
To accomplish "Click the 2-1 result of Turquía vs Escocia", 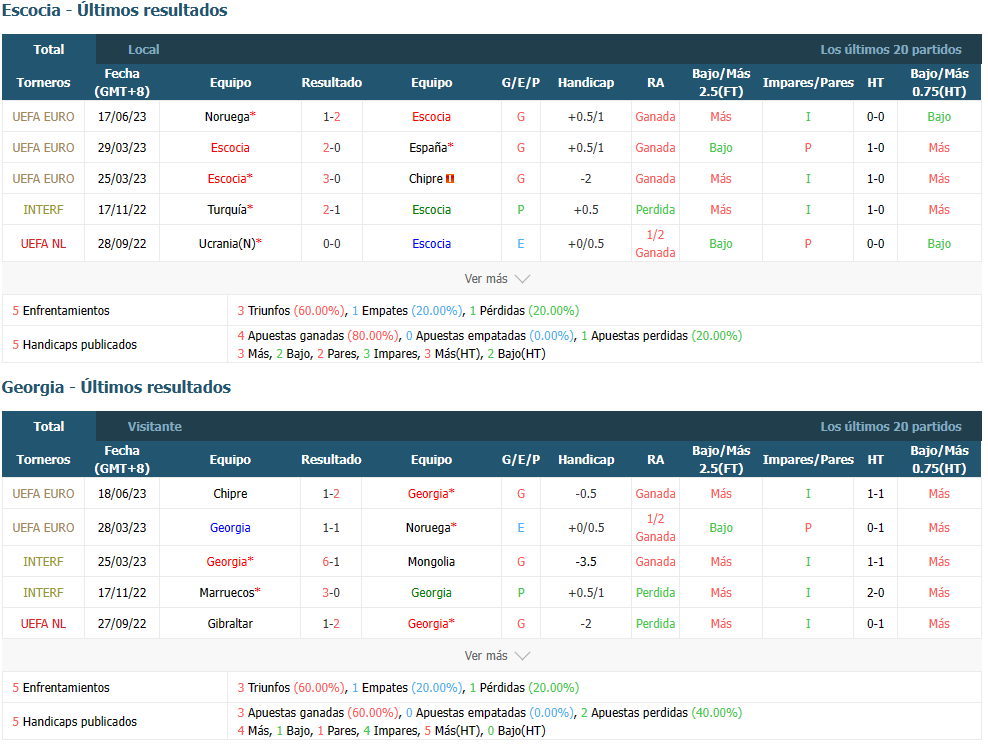I will pos(331,210).
